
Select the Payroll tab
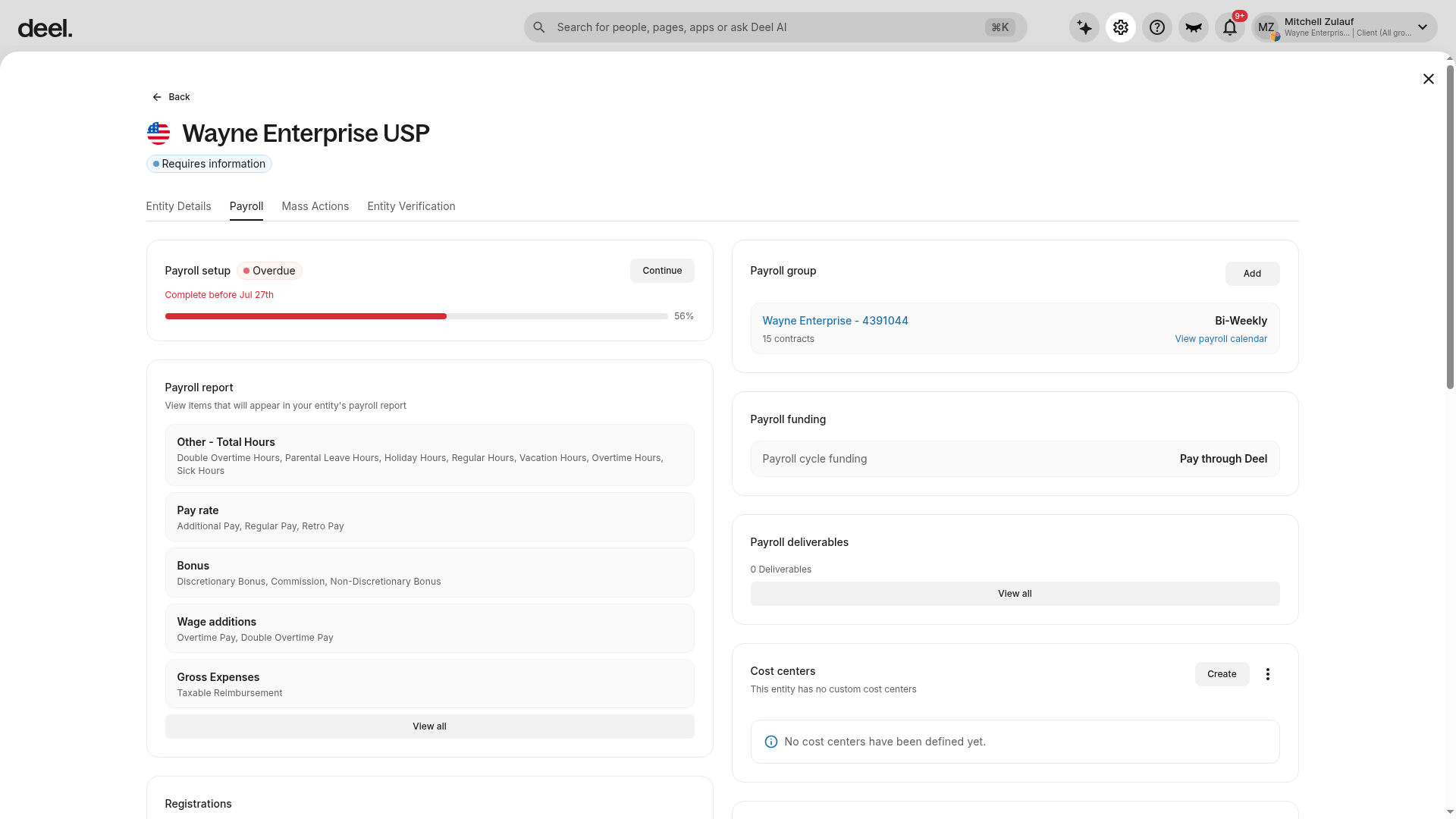[x=246, y=206]
